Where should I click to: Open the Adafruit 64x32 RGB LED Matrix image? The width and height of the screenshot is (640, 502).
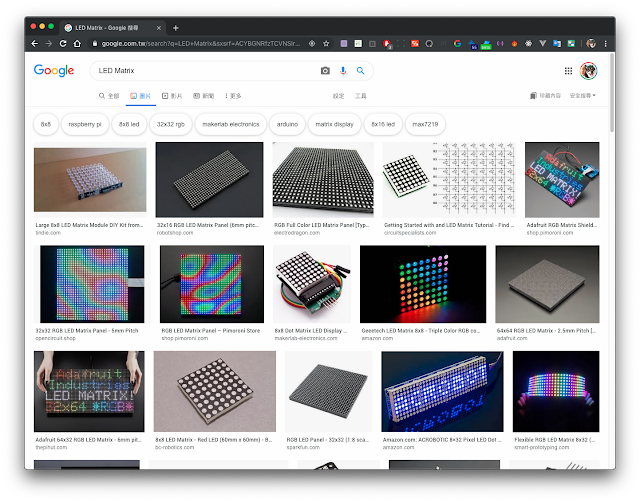click(89, 391)
